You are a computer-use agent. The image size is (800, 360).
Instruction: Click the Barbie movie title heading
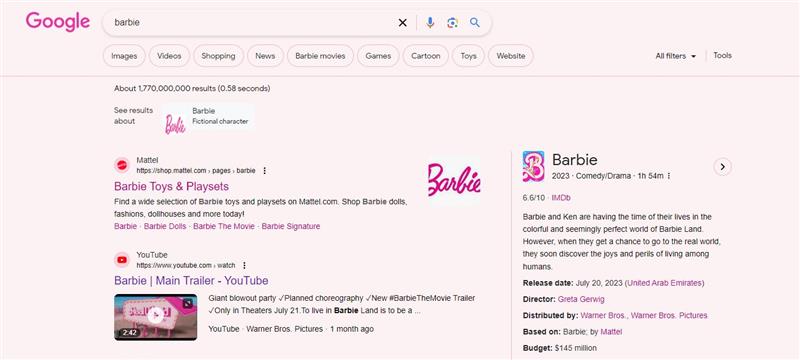click(x=574, y=160)
